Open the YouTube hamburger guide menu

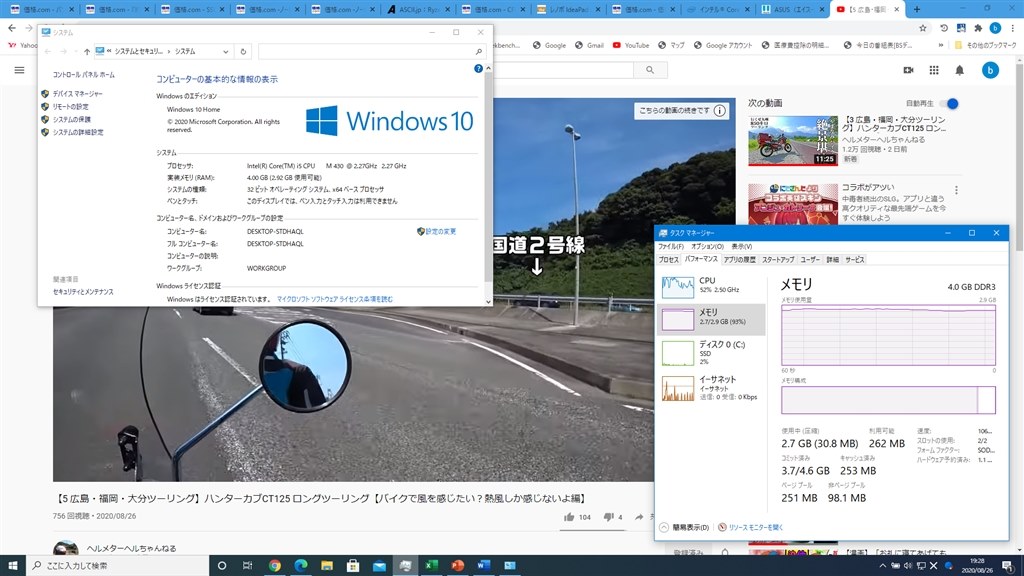pos(20,70)
